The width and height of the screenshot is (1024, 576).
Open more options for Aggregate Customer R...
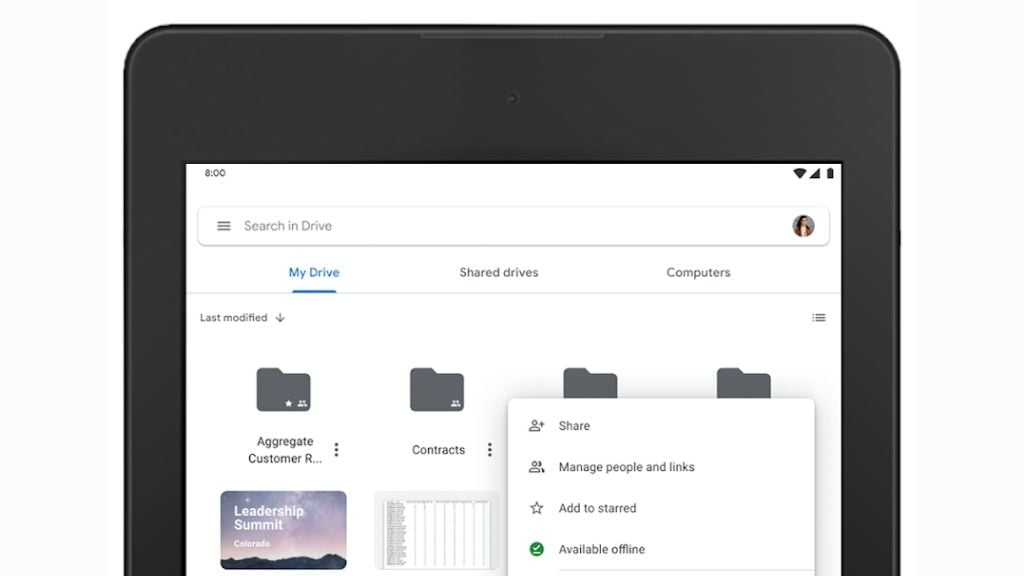pos(336,449)
